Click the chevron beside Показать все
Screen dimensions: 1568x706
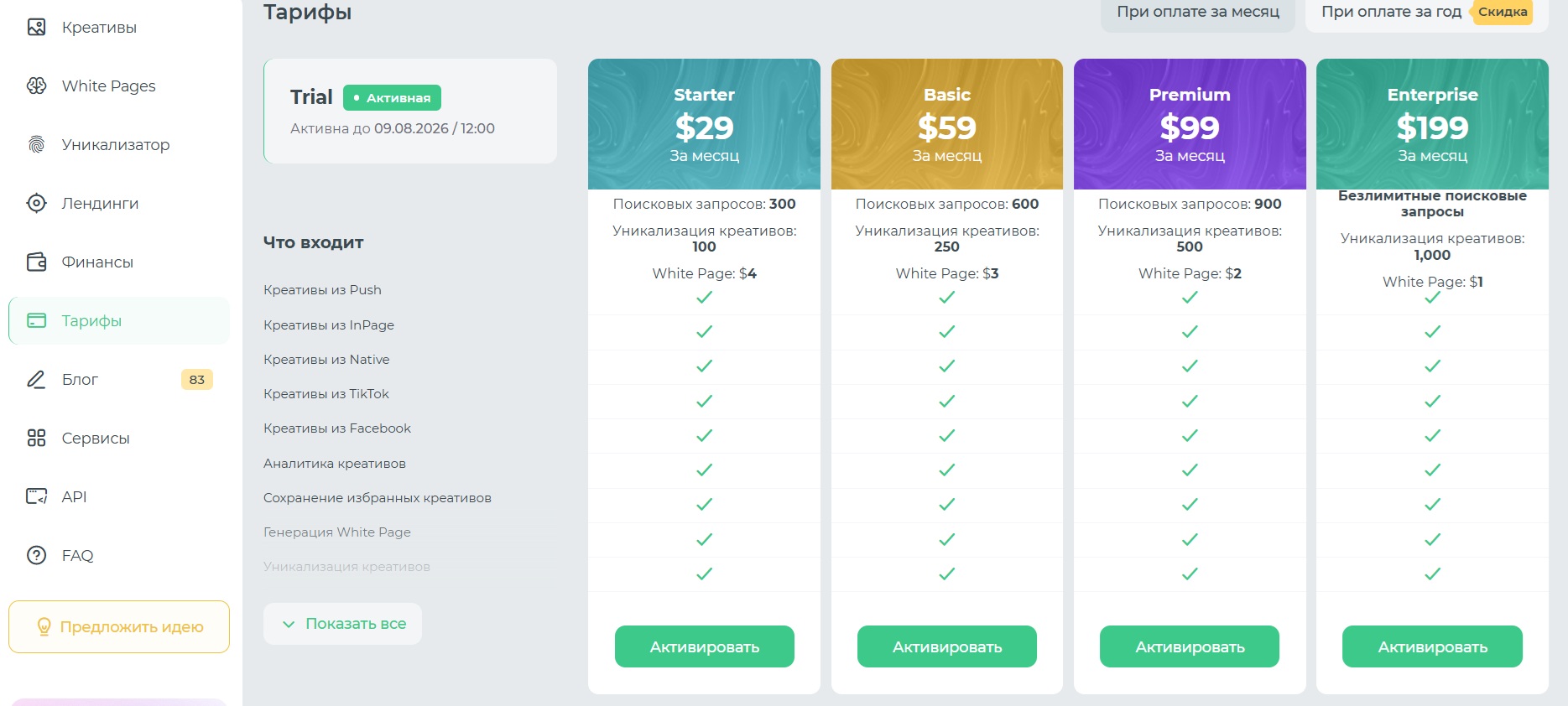pos(289,624)
